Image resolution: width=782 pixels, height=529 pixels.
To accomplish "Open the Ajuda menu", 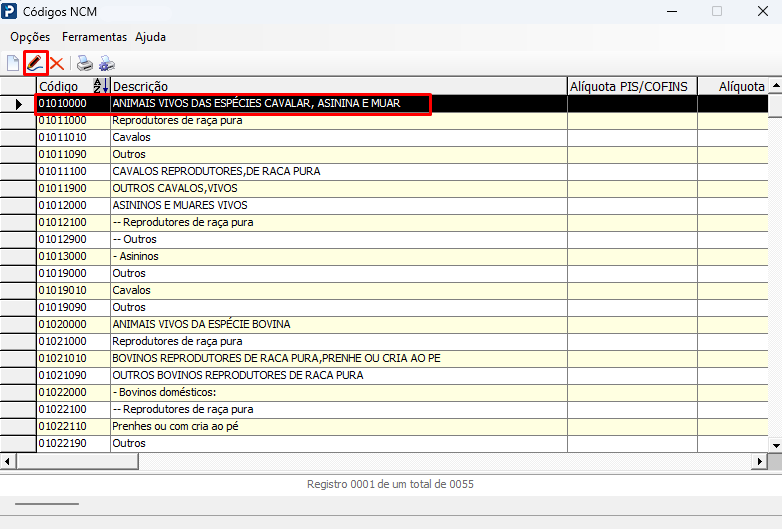I will click(150, 37).
